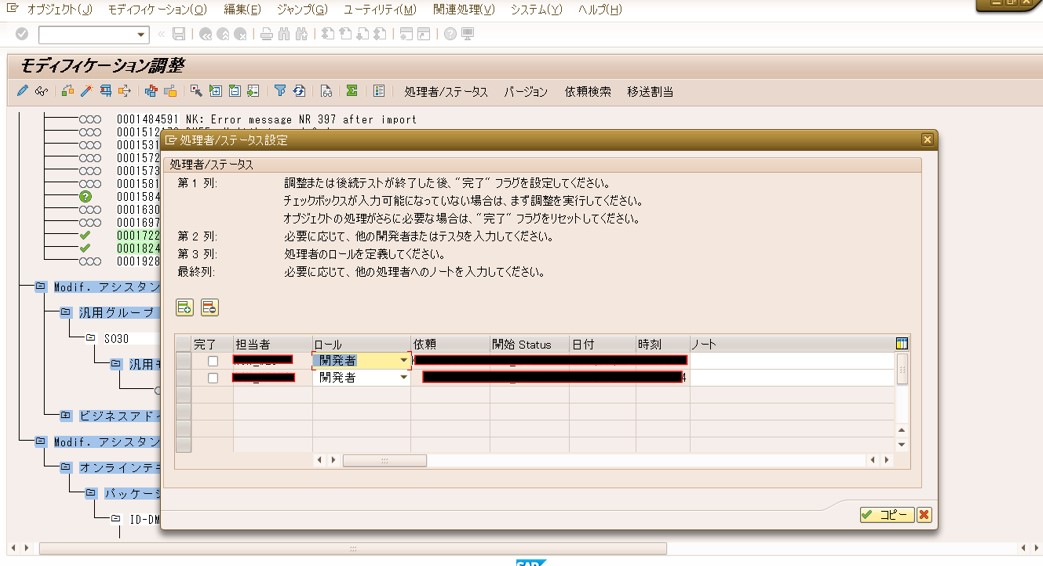Viewport: 1043px width, 566px height.
Task: Click the print icon in system toolbar
Action: (266, 34)
